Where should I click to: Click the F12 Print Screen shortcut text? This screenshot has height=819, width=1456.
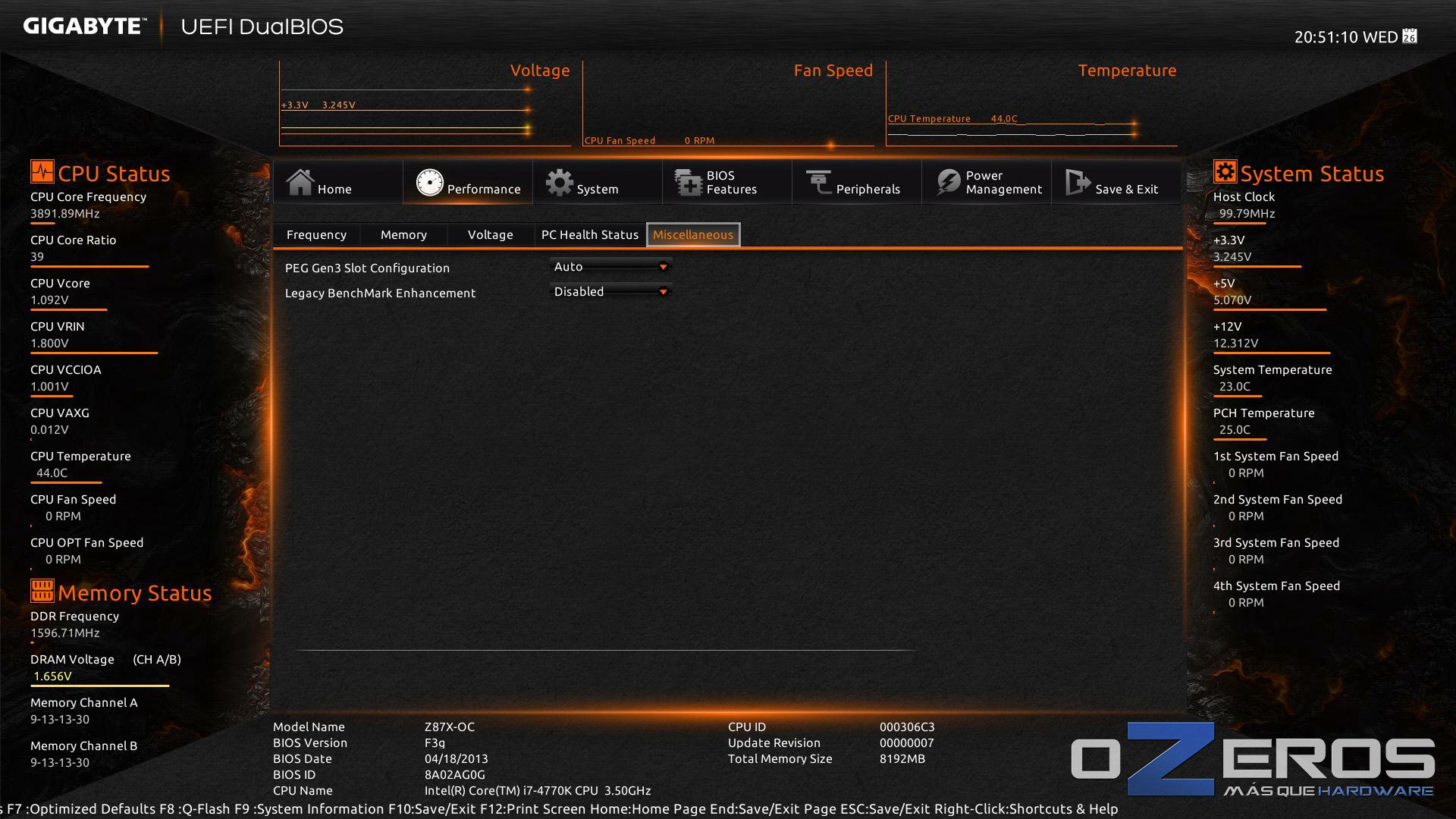533,809
